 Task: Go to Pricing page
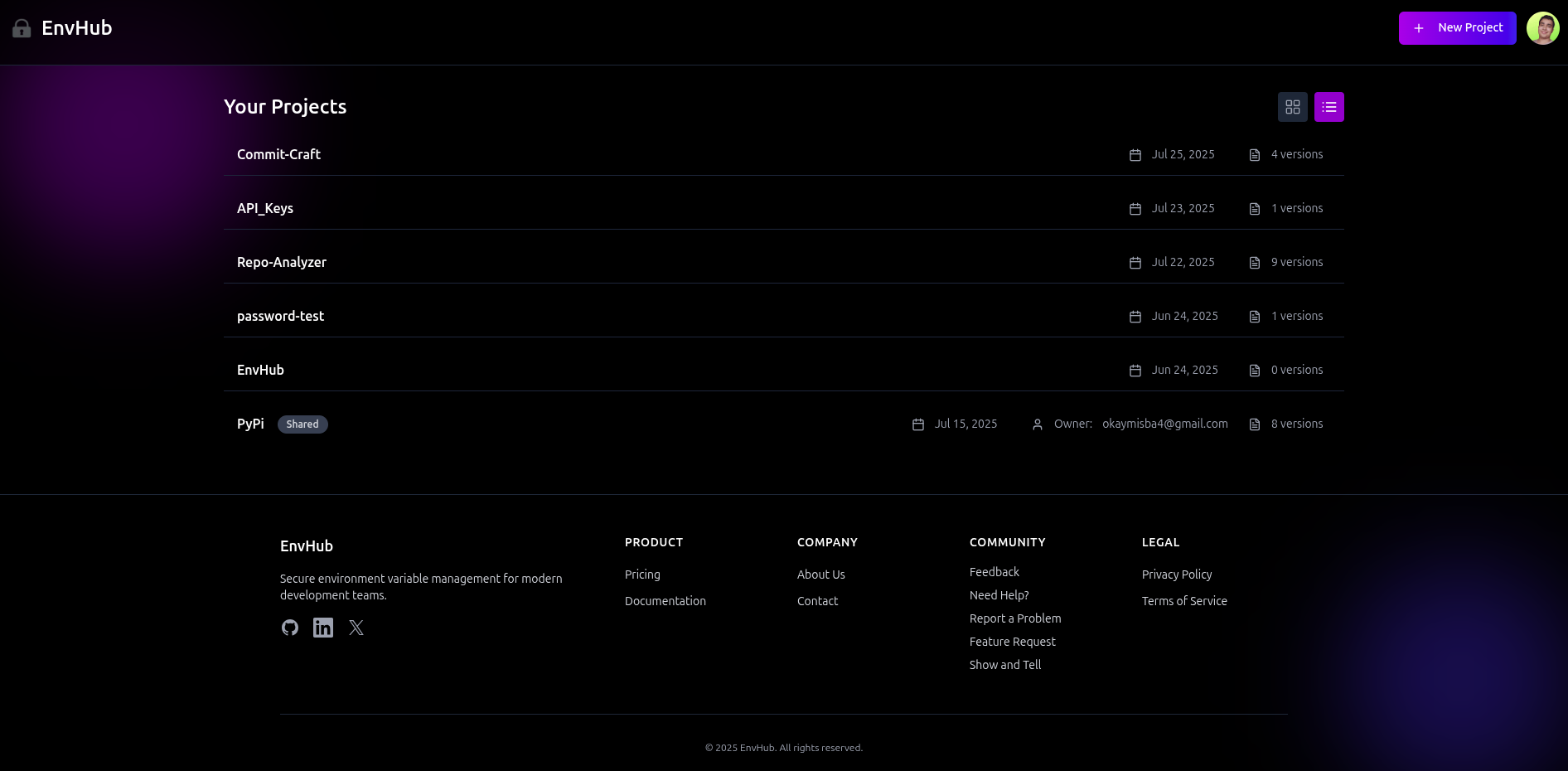click(x=642, y=575)
